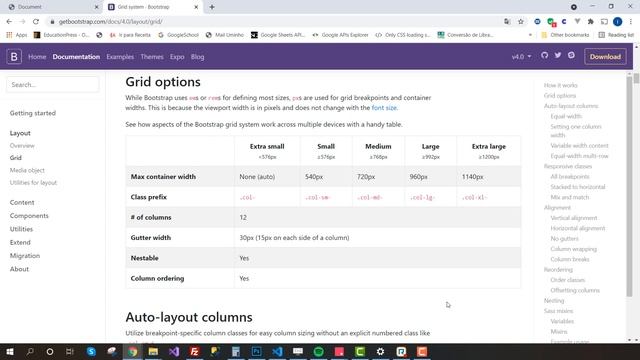The width and height of the screenshot is (640, 360).
Task: Open File Explorer in taskbar
Action: point(153,351)
